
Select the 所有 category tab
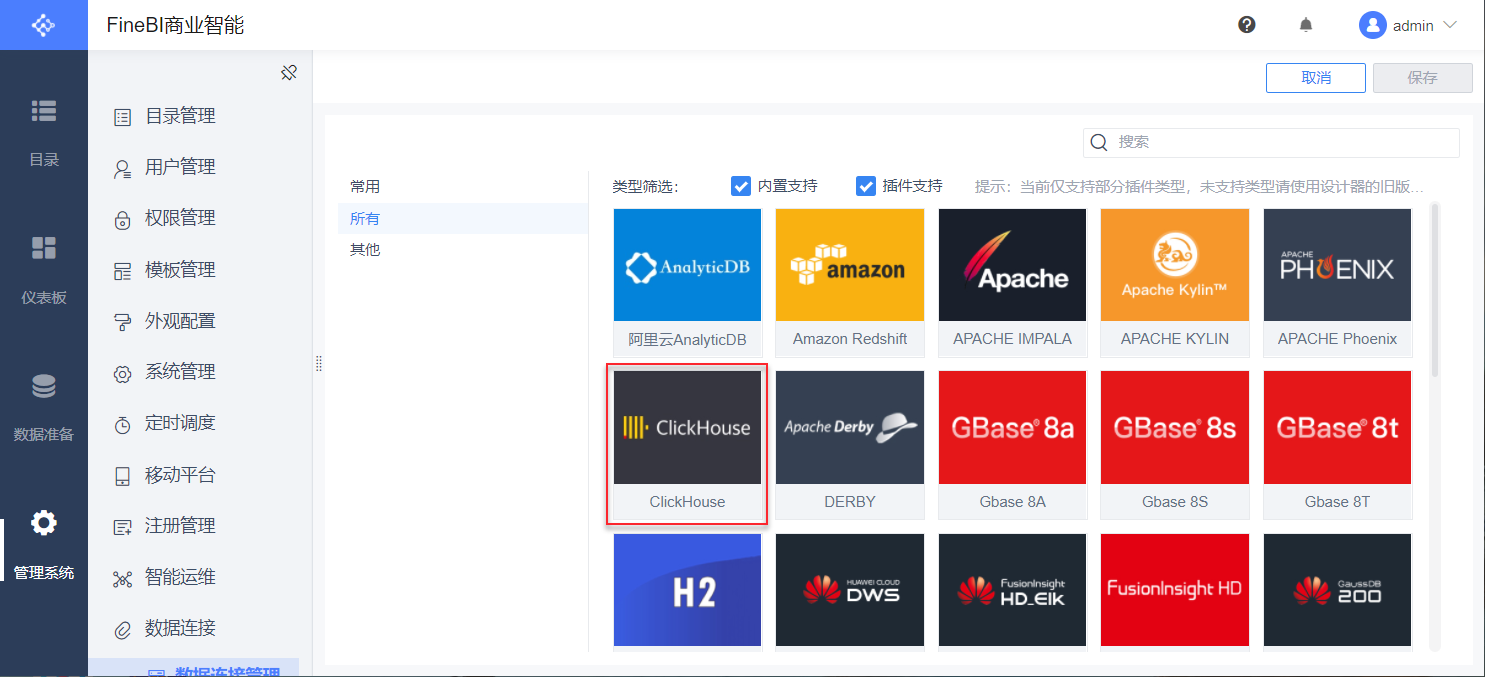(x=462, y=218)
